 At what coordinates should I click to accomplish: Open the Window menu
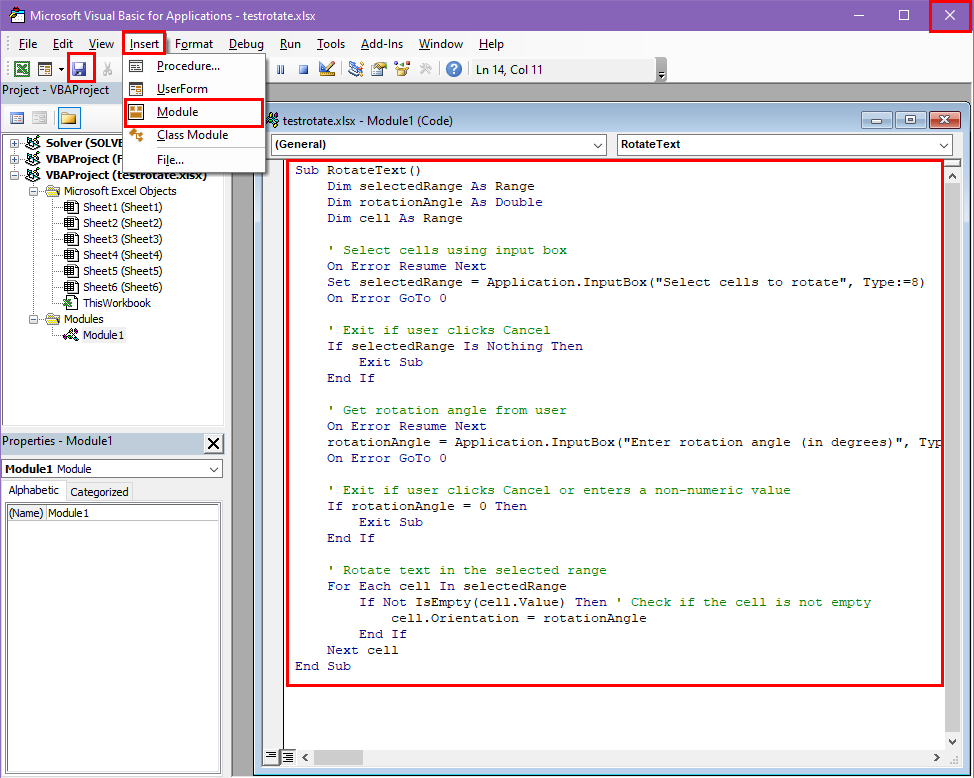coord(440,44)
